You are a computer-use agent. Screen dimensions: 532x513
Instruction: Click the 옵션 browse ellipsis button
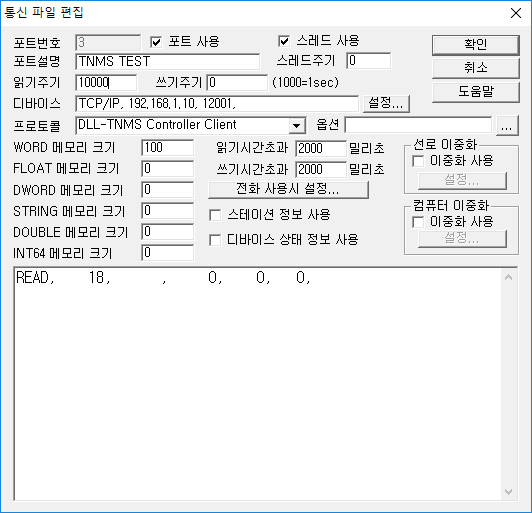click(x=507, y=126)
